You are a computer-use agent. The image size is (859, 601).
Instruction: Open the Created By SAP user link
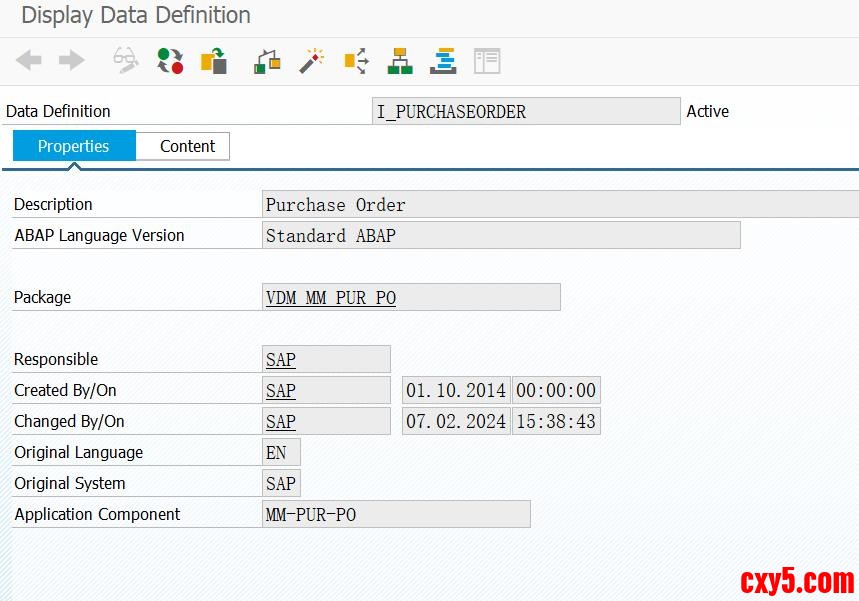point(281,391)
